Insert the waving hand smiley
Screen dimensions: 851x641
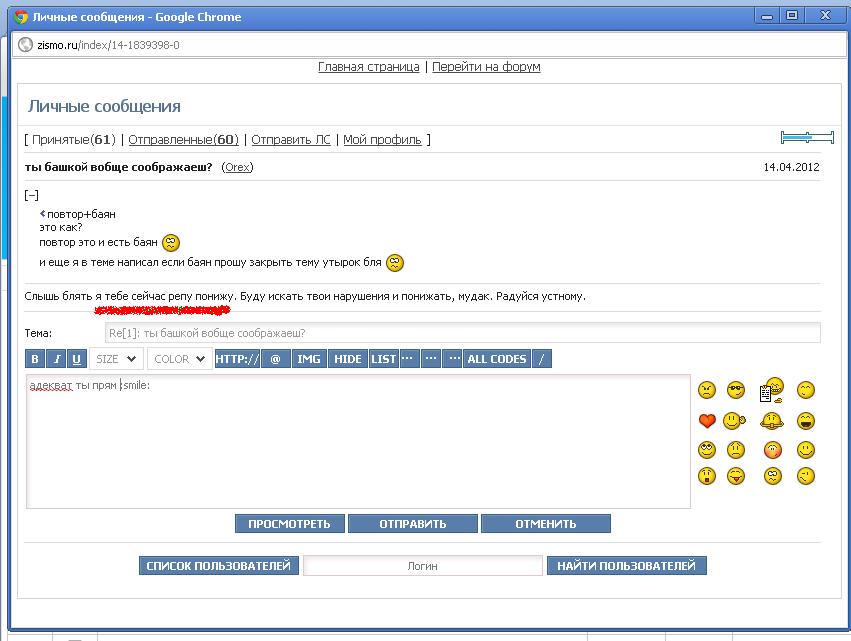(735, 421)
